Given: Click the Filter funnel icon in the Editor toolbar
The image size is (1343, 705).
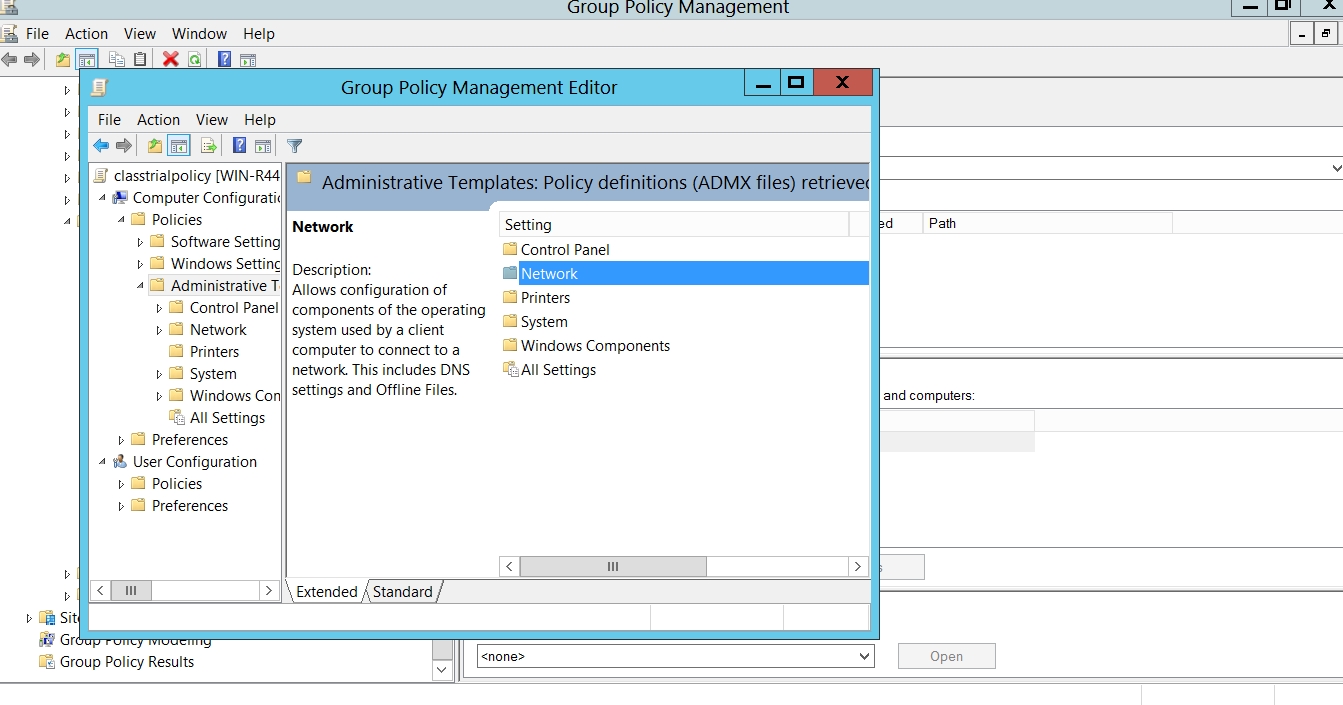Looking at the screenshot, I should [294, 146].
